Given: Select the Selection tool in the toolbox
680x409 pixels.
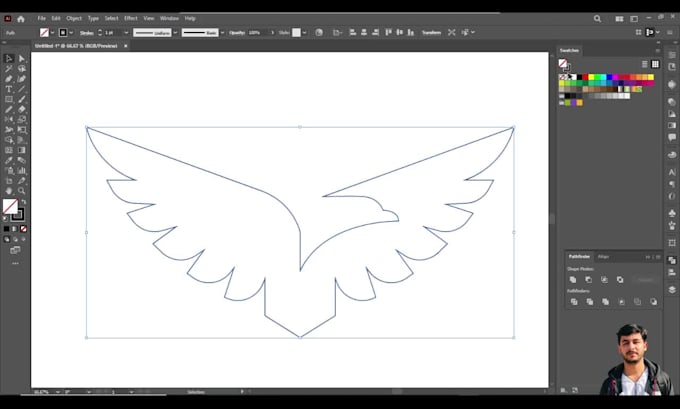Looking at the screenshot, I should [x=8, y=58].
